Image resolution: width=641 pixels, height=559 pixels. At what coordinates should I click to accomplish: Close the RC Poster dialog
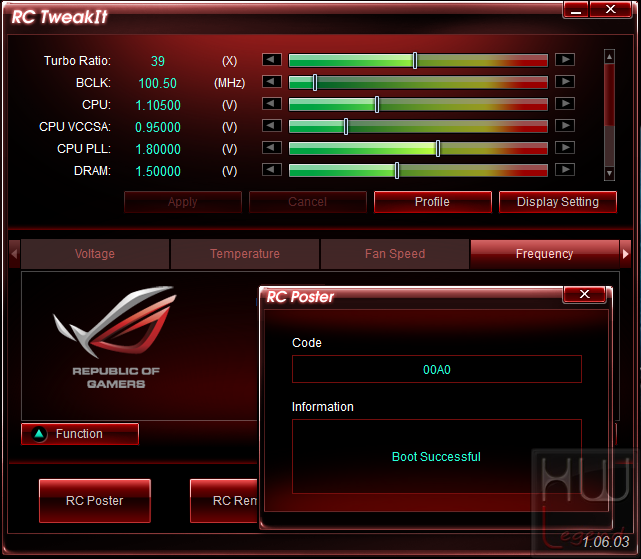point(585,294)
